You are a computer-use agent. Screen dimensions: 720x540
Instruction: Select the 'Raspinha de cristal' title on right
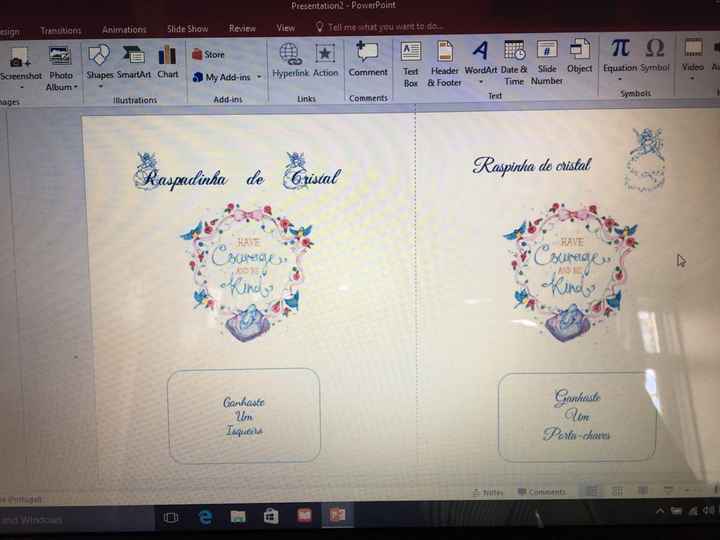pyautogui.click(x=532, y=165)
